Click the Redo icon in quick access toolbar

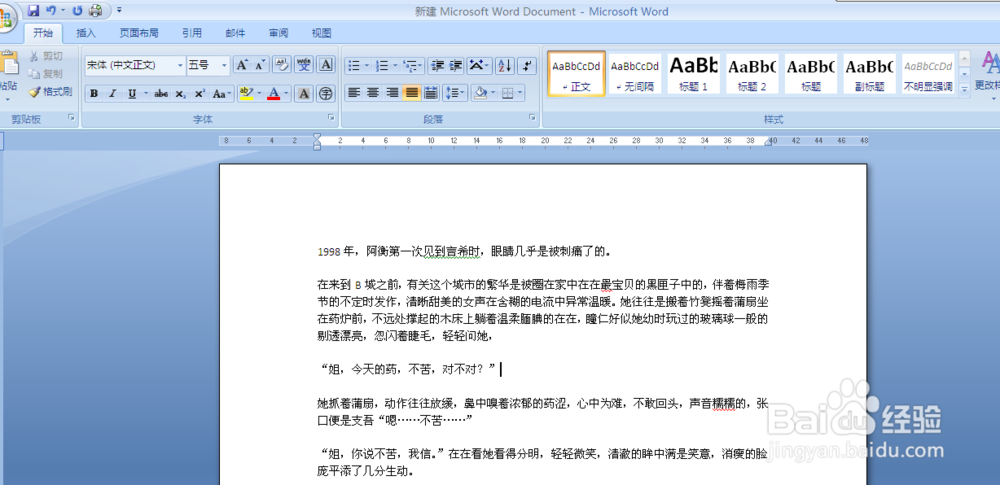[x=77, y=10]
